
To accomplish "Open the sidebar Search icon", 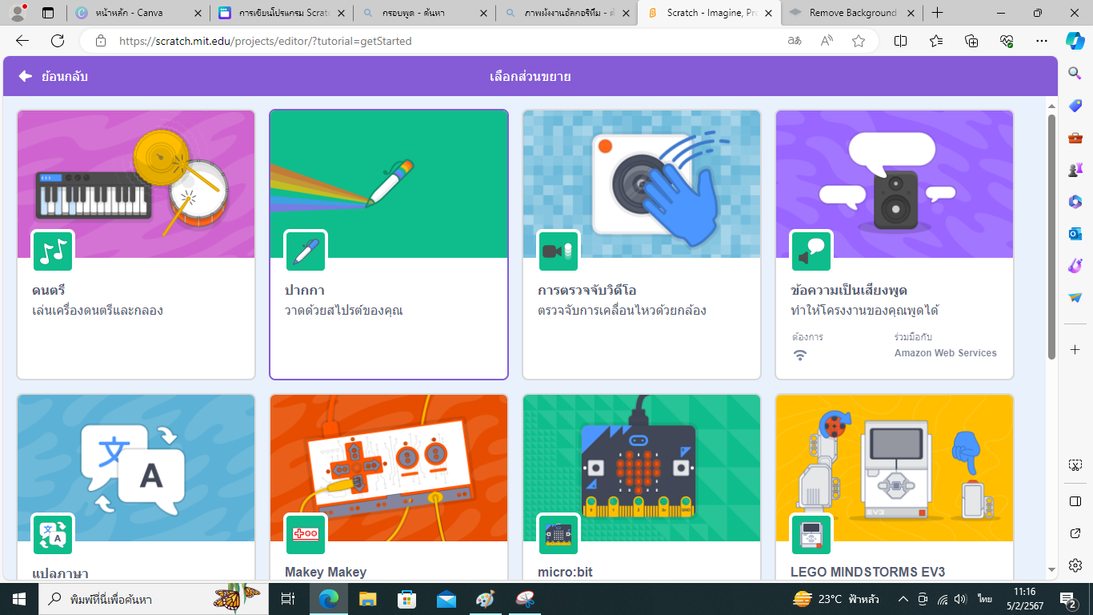I will 1075,73.
